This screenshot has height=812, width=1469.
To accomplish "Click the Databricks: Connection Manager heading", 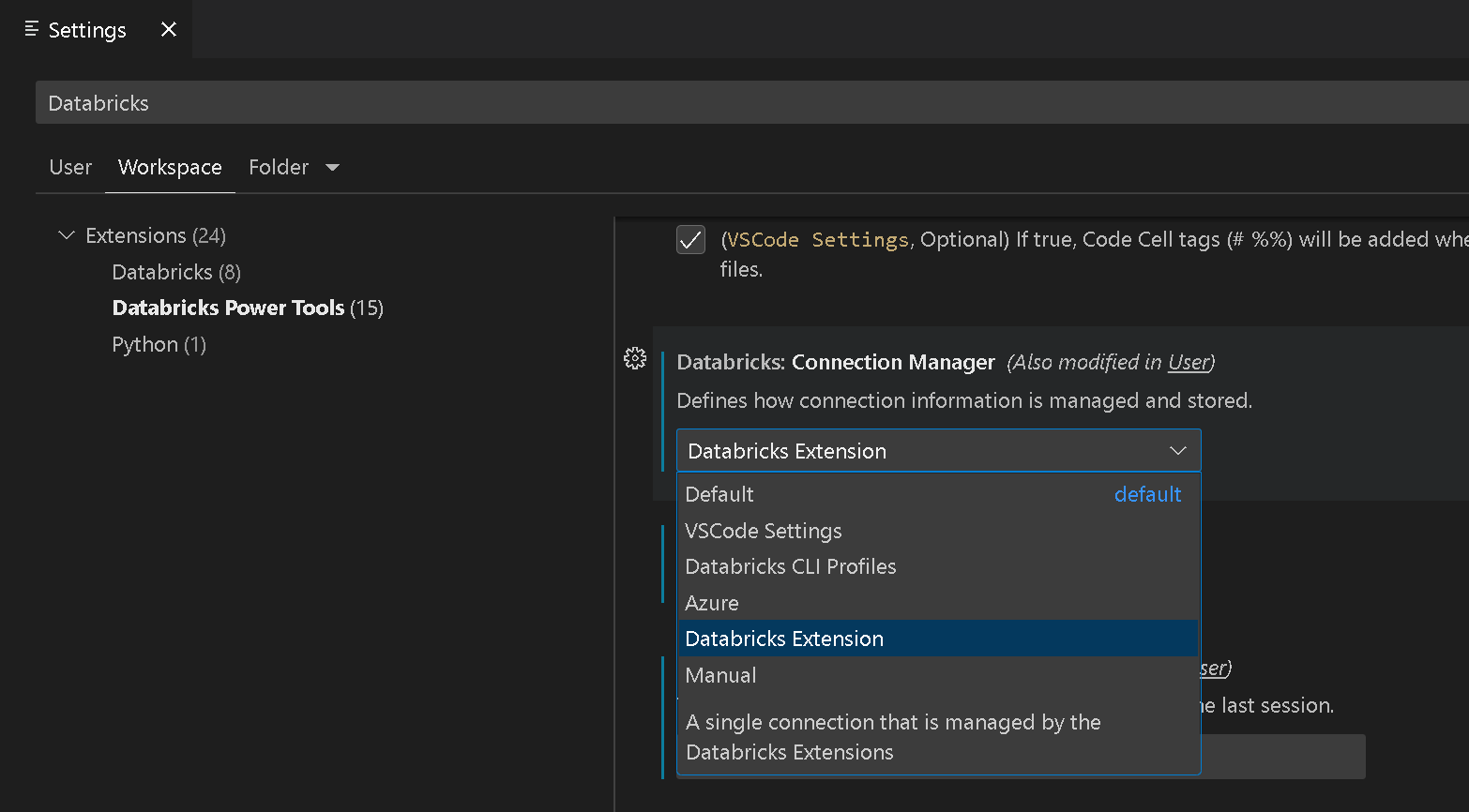I will (x=835, y=362).
